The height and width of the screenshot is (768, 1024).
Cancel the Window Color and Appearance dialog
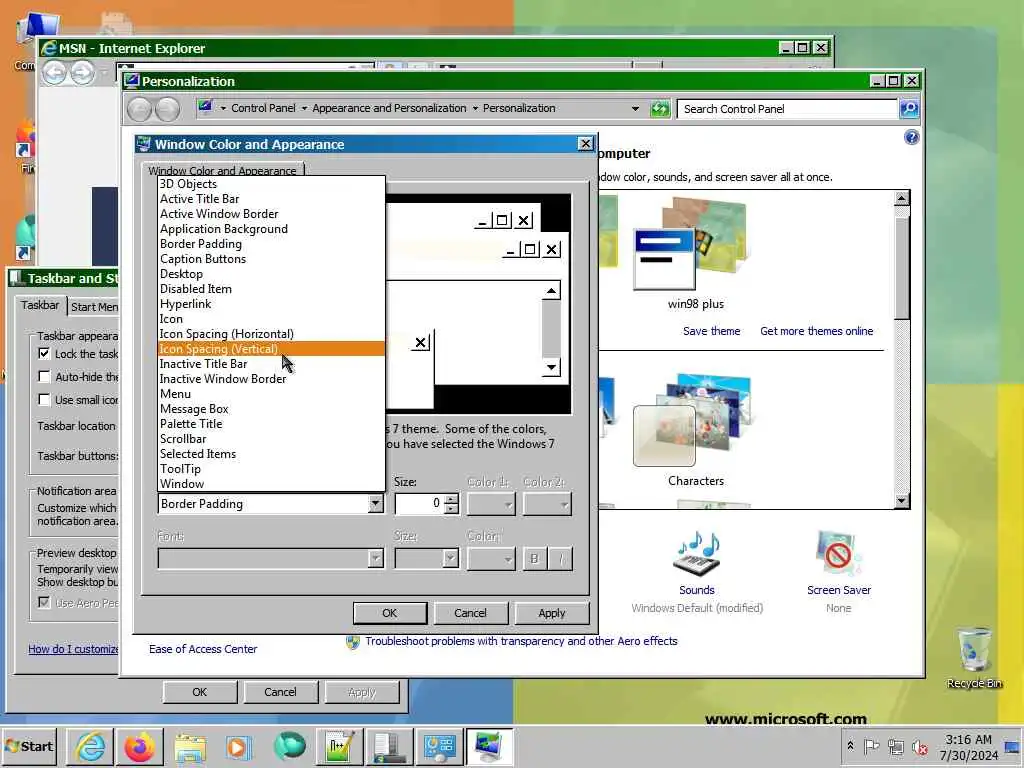pyautogui.click(x=470, y=613)
